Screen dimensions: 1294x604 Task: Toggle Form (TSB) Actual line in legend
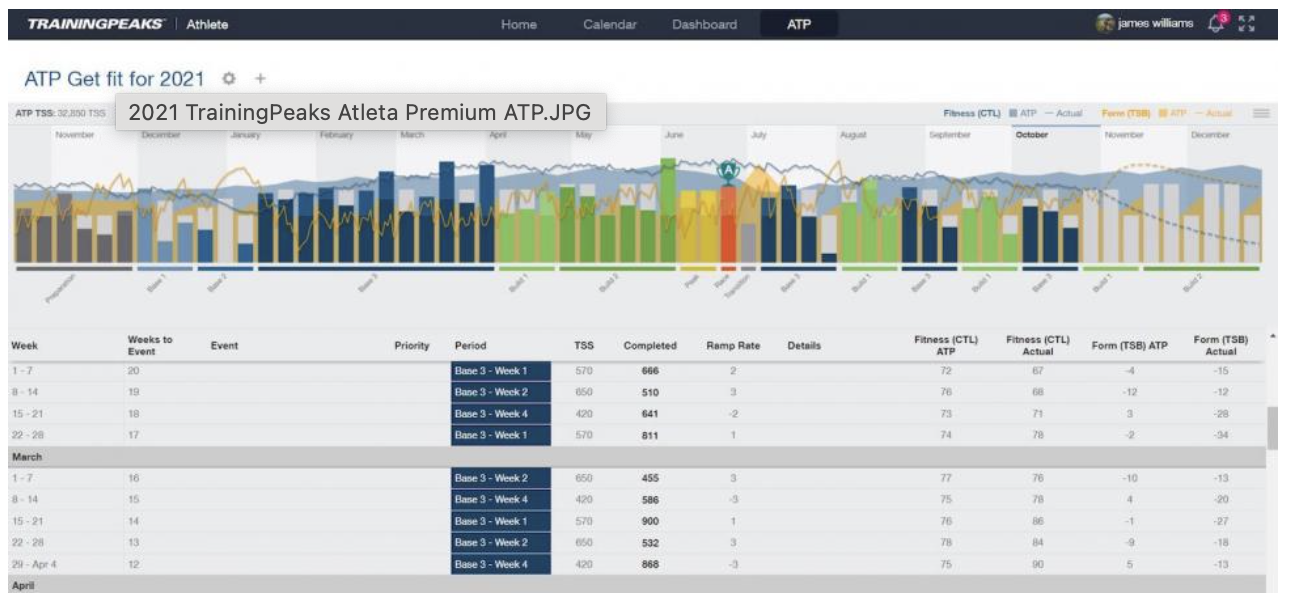(1212, 114)
